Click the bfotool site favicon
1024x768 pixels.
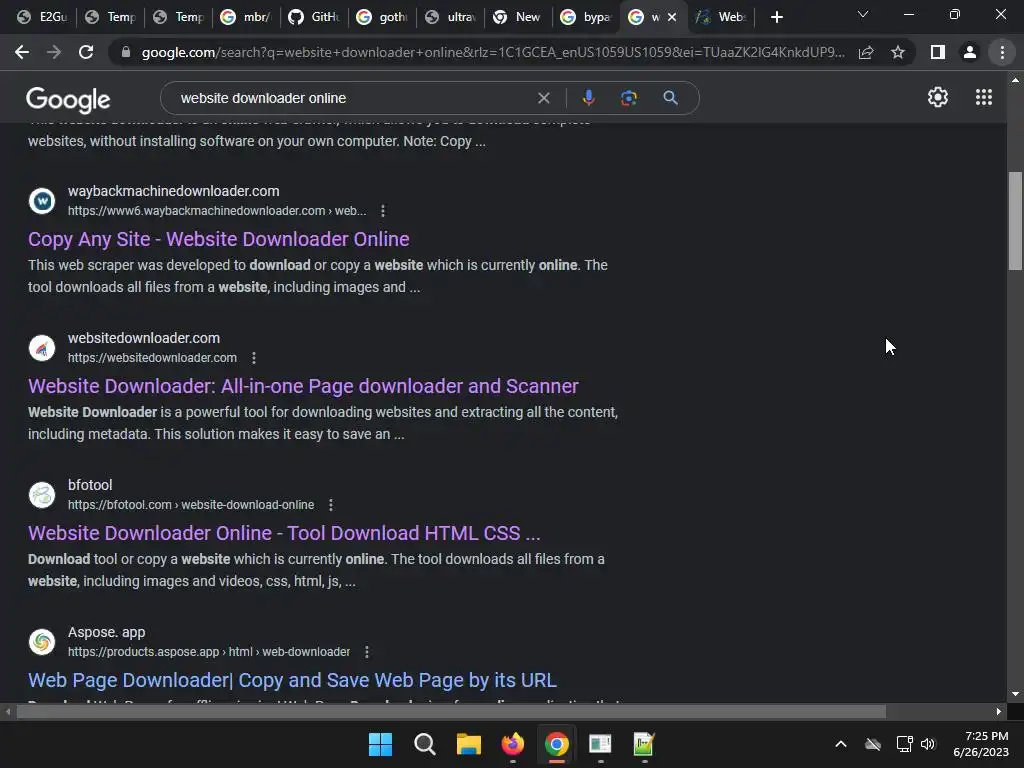coord(42,495)
